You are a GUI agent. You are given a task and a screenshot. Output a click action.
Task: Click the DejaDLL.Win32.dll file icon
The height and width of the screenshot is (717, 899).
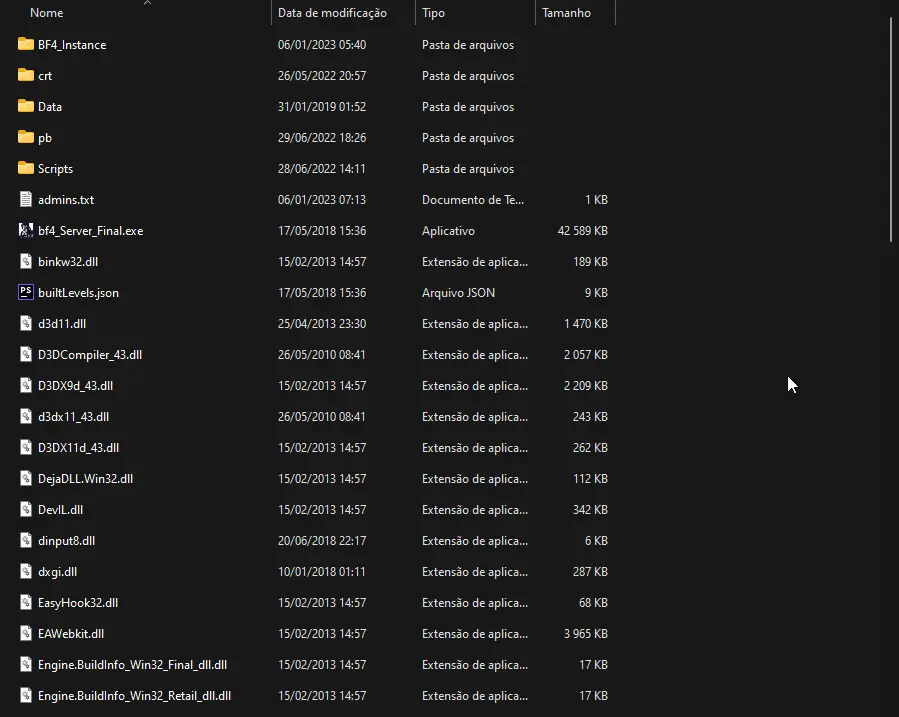(x=26, y=478)
